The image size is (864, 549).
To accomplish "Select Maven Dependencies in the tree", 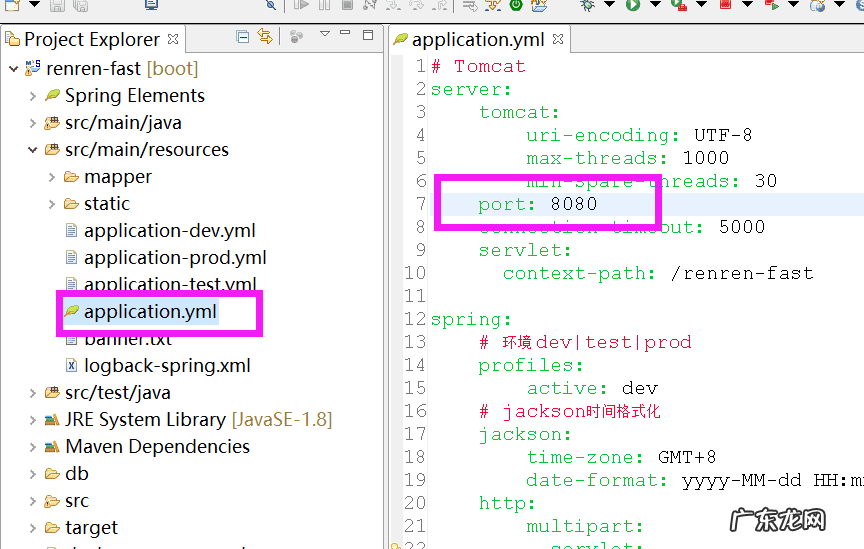I will [157, 447].
